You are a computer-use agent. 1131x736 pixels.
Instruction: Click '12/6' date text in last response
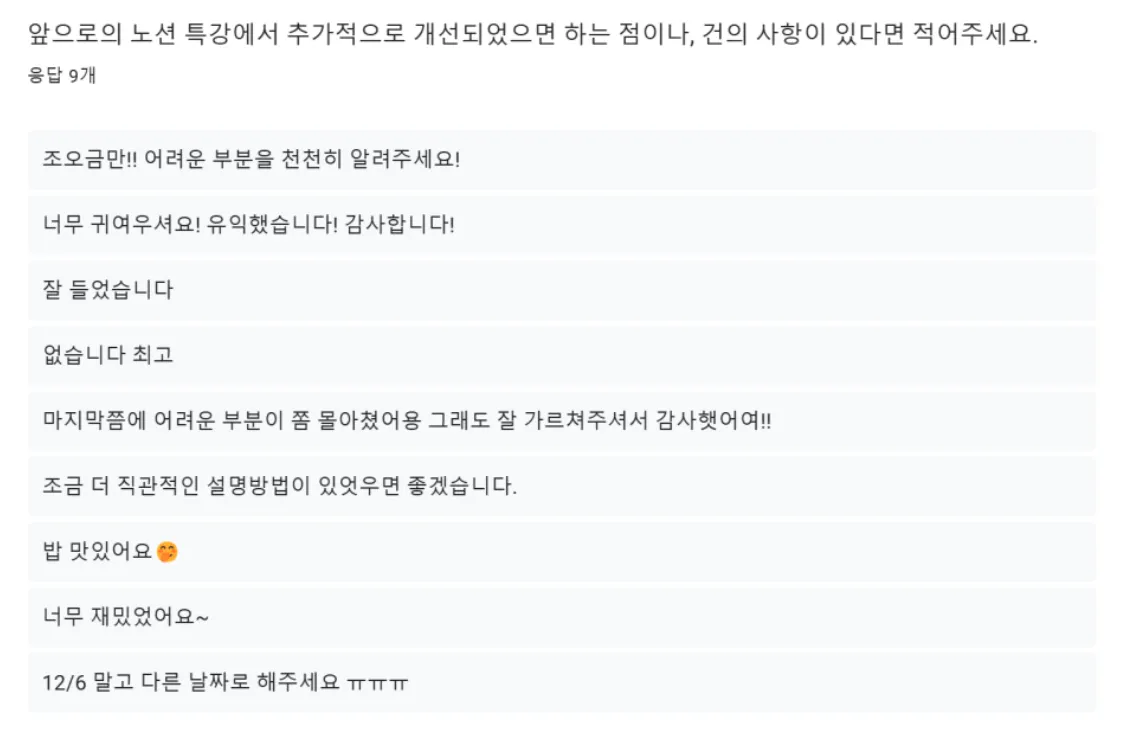point(64,683)
